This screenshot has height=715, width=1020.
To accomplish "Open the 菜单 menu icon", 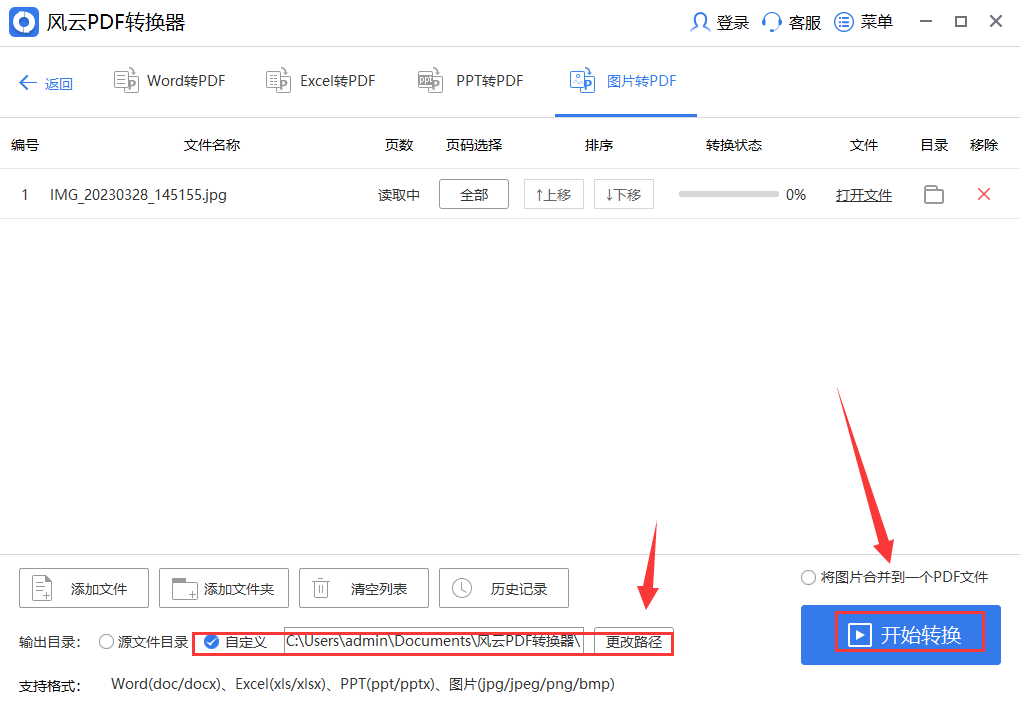I will (x=863, y=21).
